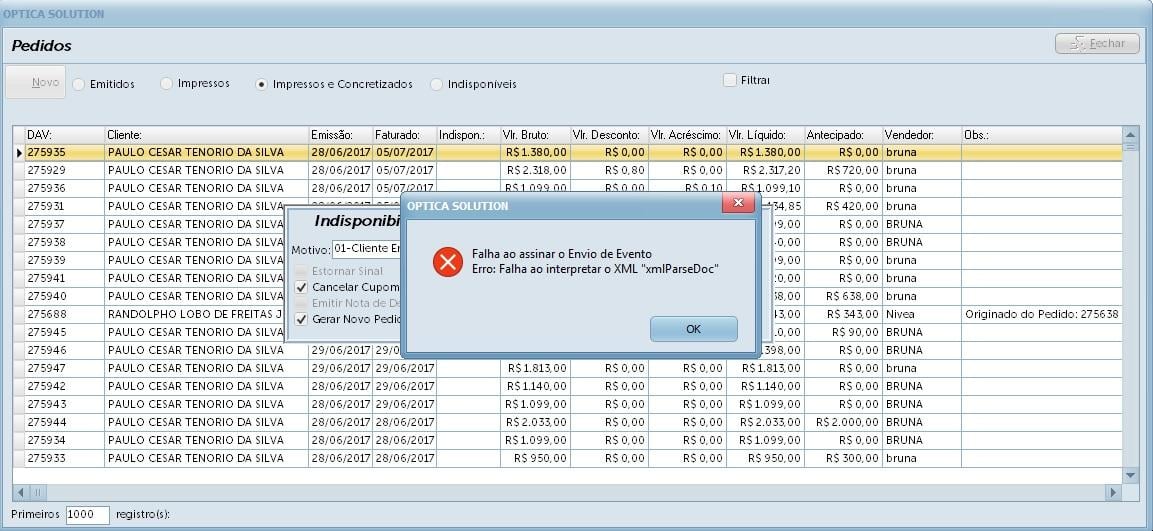Sort by the DAV column header
Viewport: 1153px width, 531px height.
click(x=65, y=135)
